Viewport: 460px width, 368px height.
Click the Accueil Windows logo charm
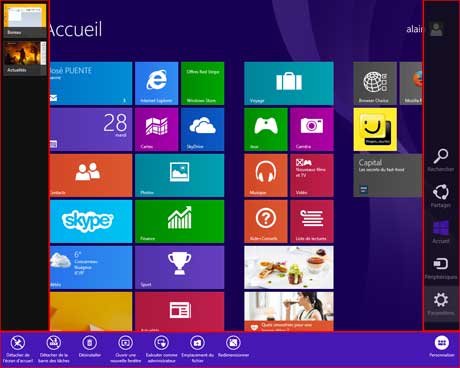coord(441,232)
